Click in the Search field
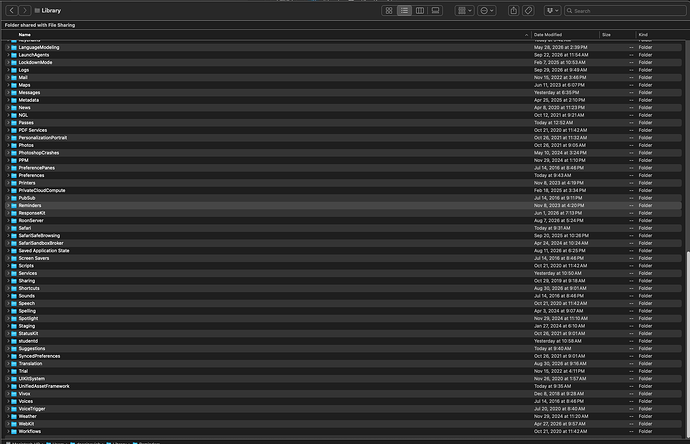690x444 pixels. [625, 11]
